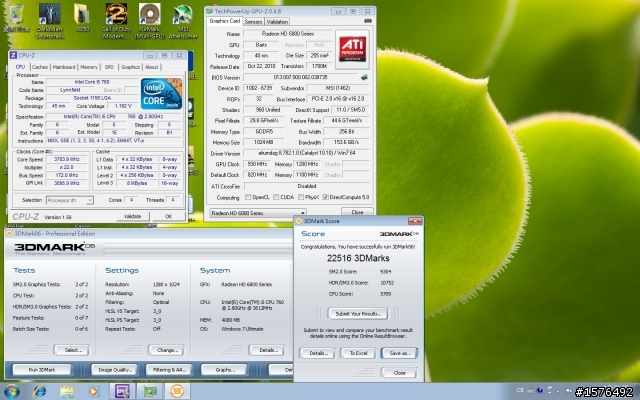Switch to the Mainboard tab in CPU-Z
Screen dimensions: 640x400
tap(64, 67)
